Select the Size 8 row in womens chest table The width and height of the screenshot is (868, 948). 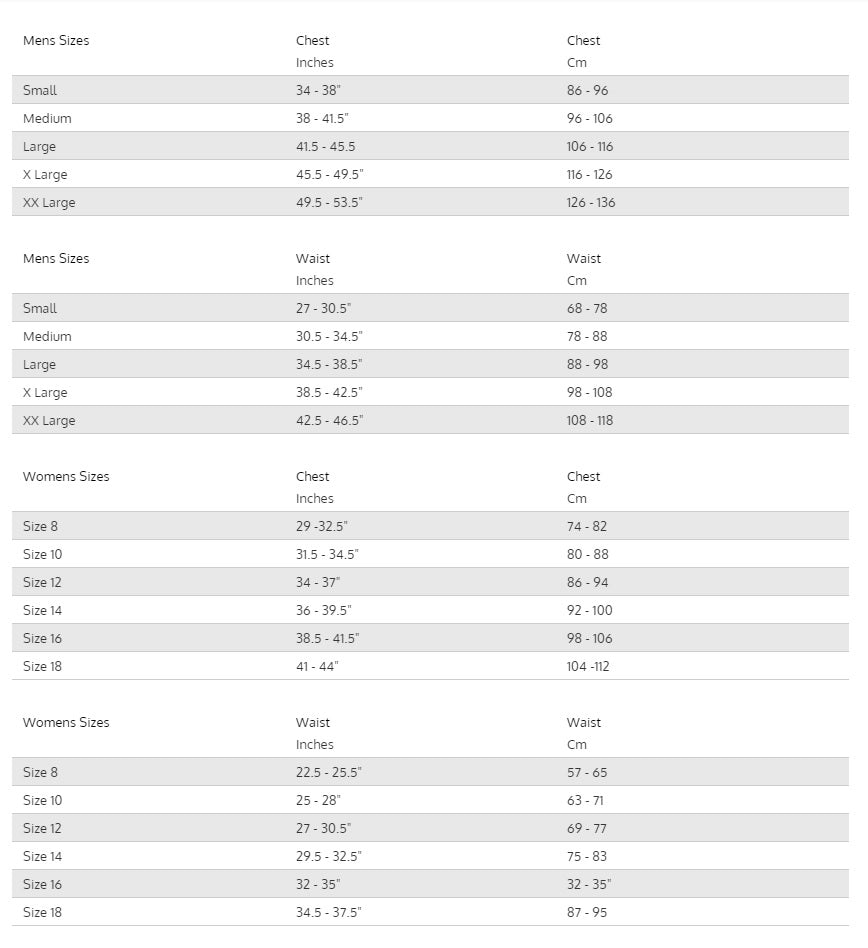(430, 526)
